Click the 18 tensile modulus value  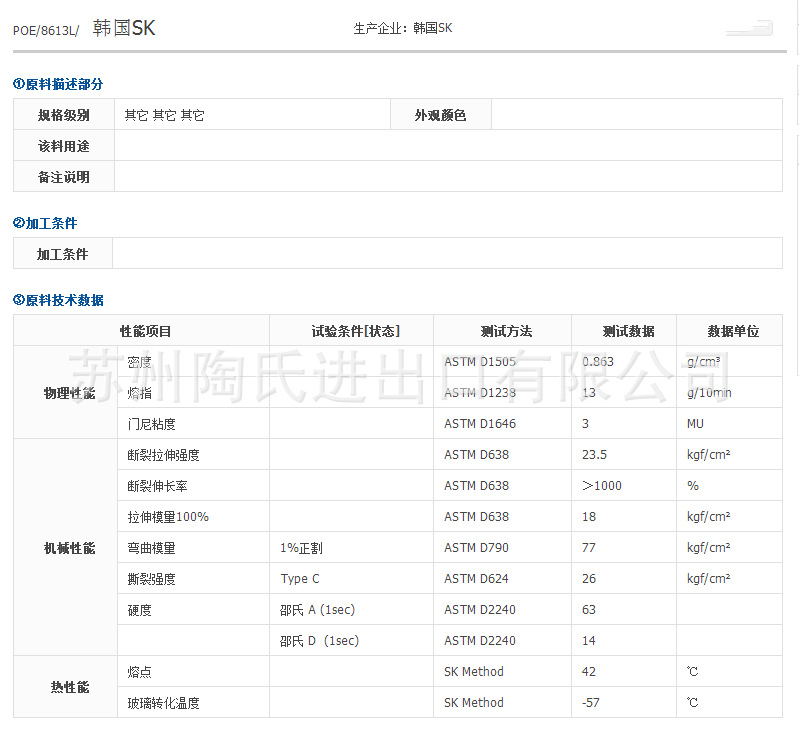[589, 517]
